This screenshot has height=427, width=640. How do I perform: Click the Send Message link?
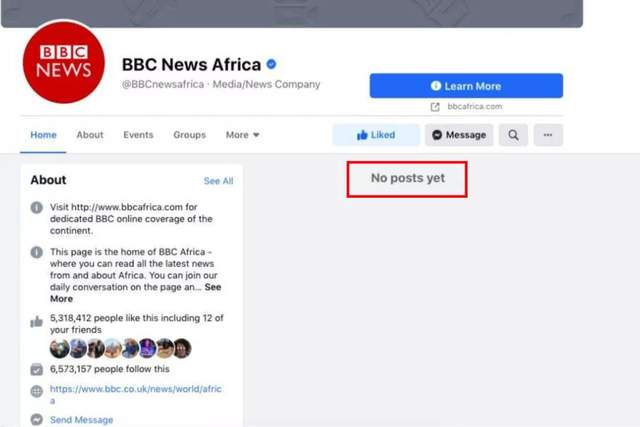click(82, 420)
